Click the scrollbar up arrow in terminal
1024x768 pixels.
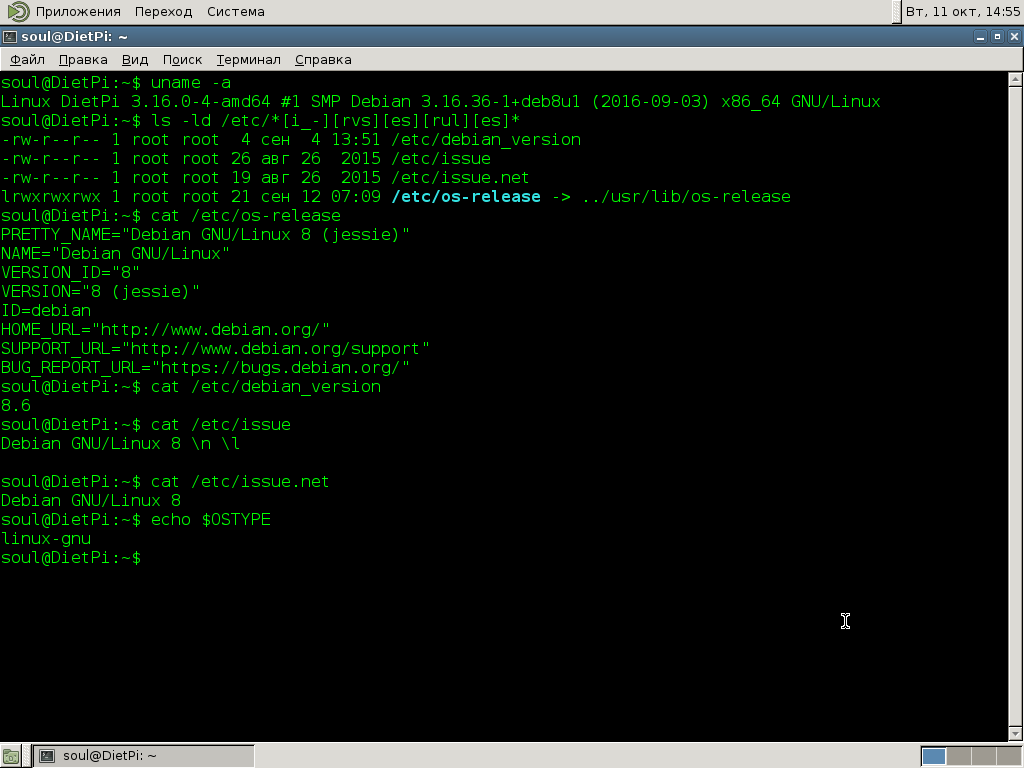(x=1015, y=80)
